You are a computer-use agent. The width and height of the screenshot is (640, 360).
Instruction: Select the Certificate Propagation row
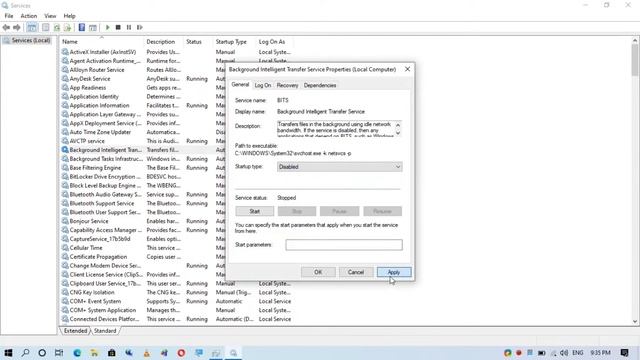(x=142, y=257)
